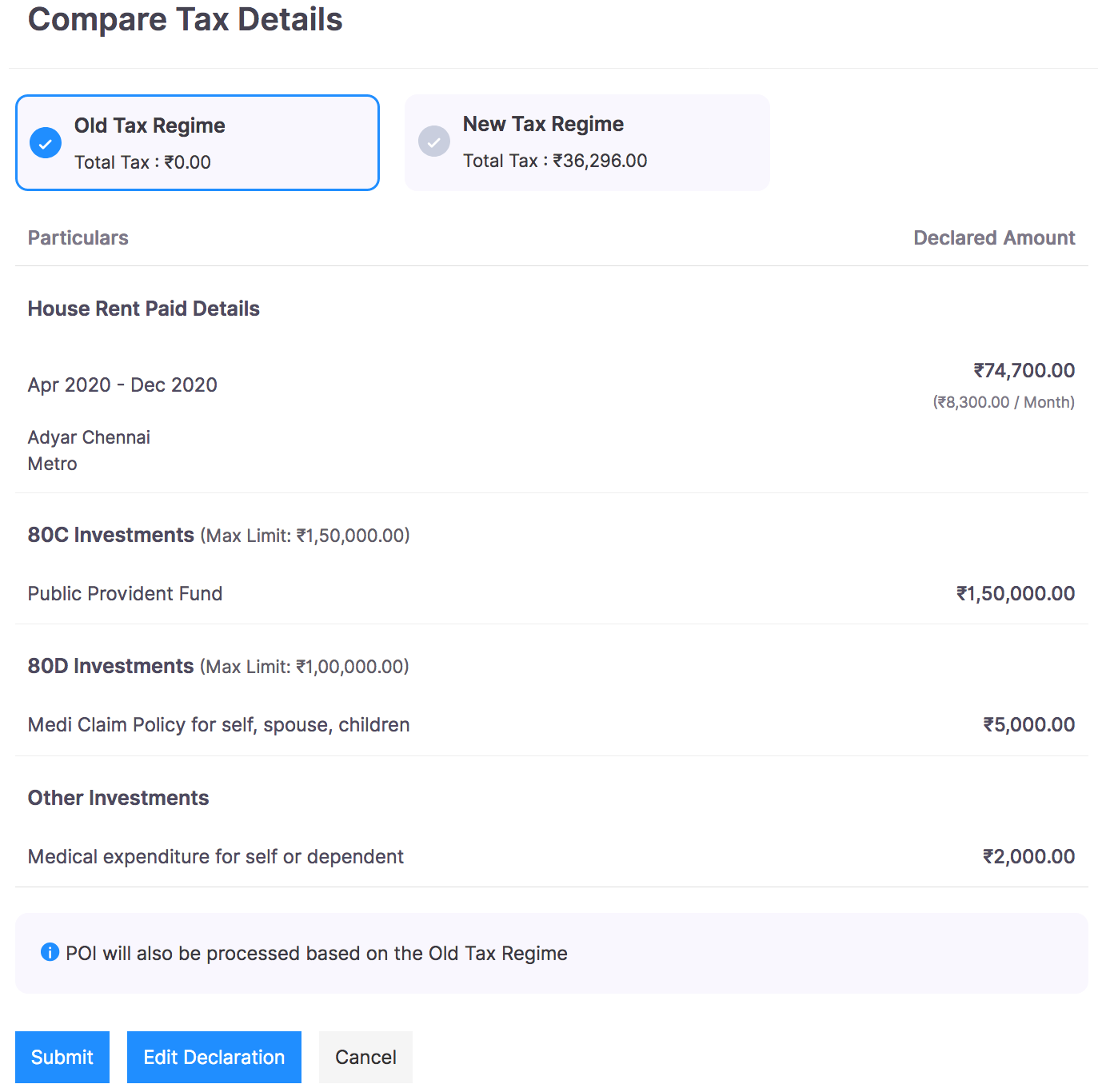Click the Particulars column header
The width and height of the screenshot is (1098, 1092).
click(x=78, y=238)
